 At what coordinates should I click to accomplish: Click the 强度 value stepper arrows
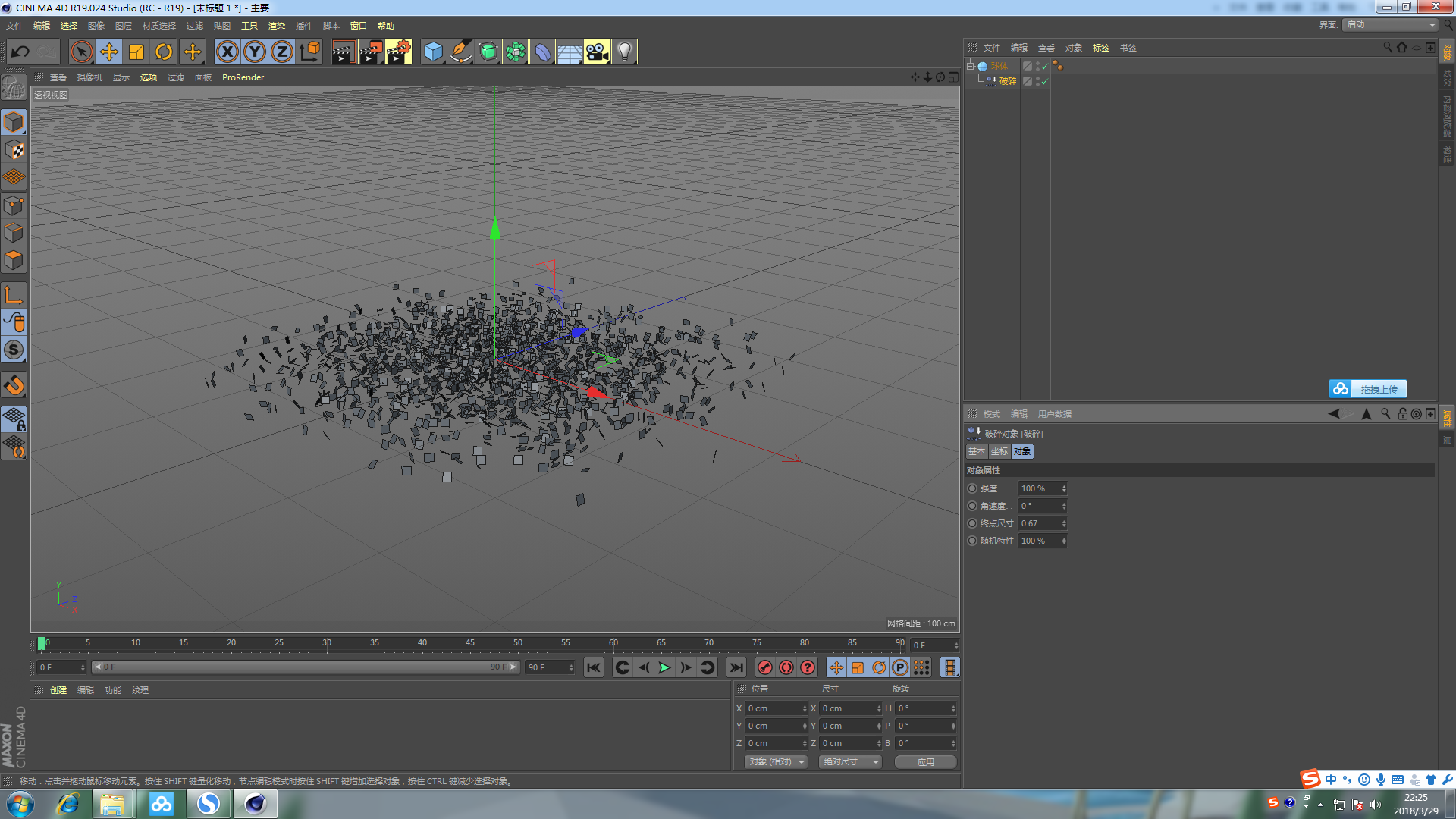pyautogui.click(x=1064, y=488)
